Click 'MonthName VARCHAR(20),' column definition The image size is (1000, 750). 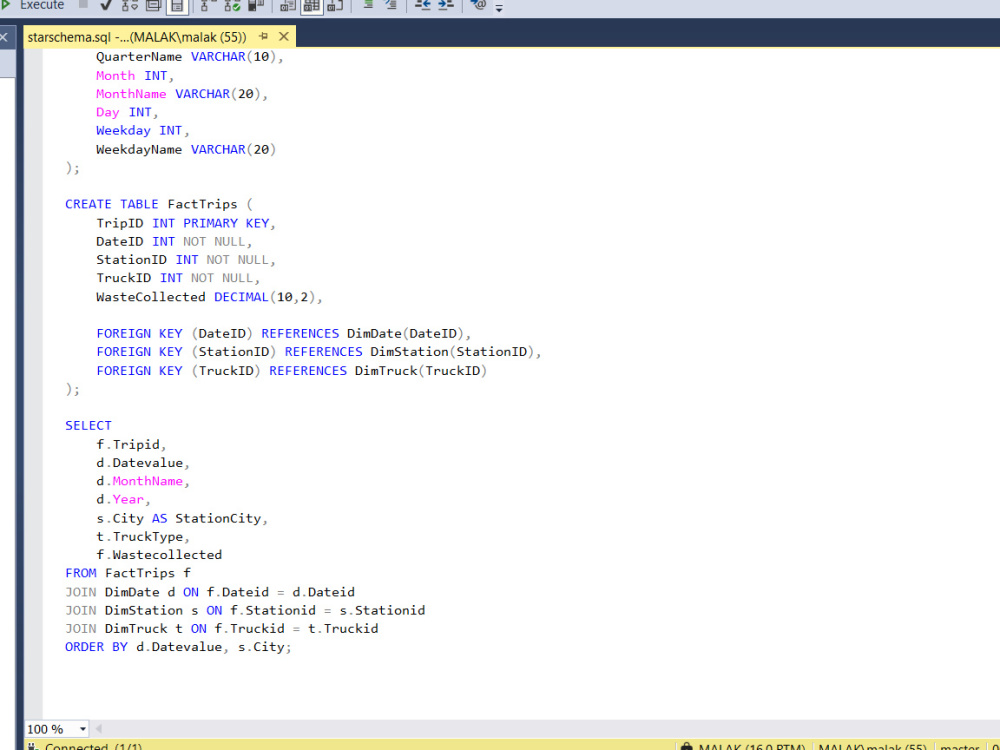[x=182, y=94]
